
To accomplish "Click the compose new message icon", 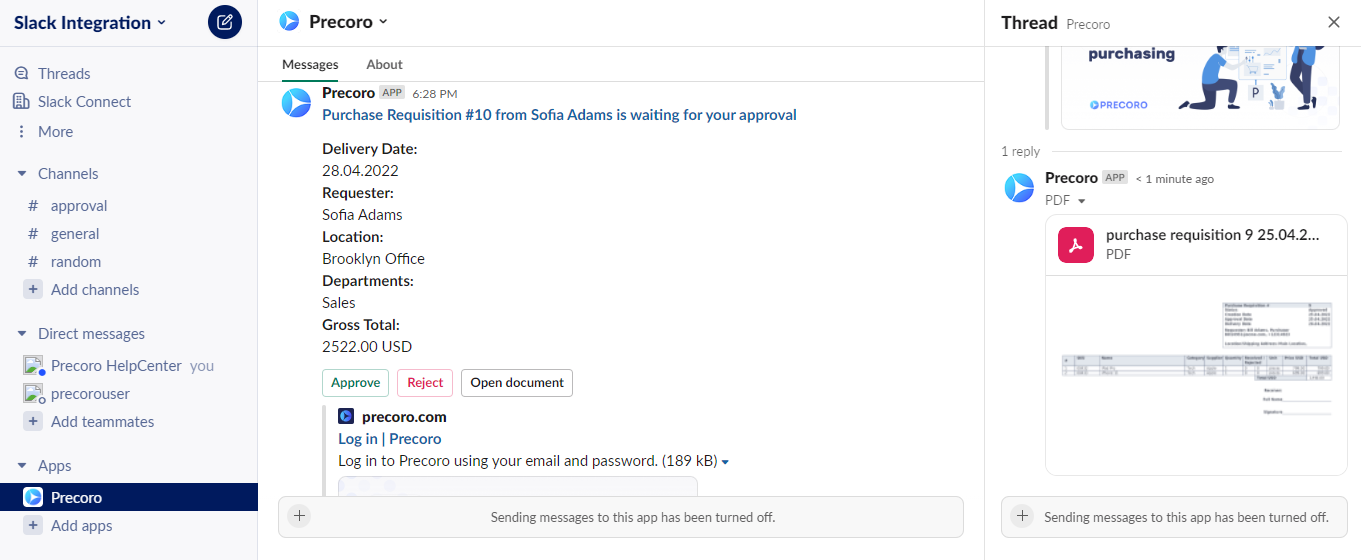I will (x=225, y=22).
